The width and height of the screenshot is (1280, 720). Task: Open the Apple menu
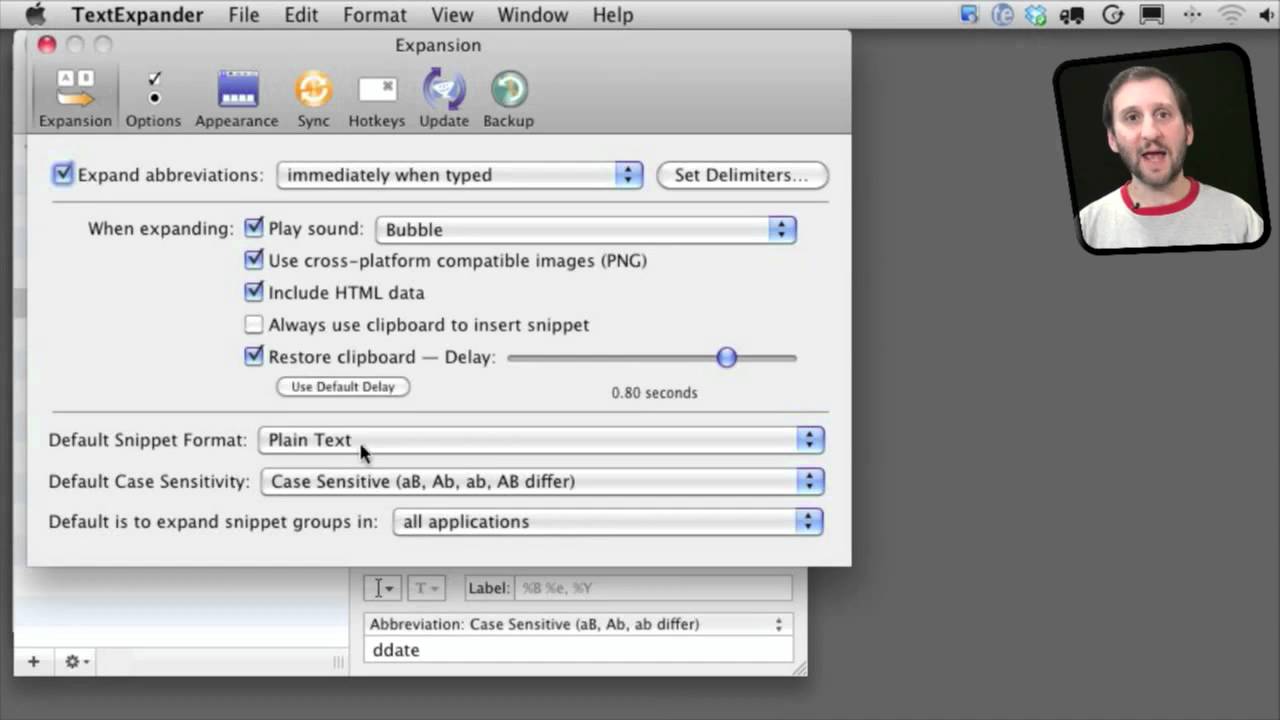pos(35,14)
